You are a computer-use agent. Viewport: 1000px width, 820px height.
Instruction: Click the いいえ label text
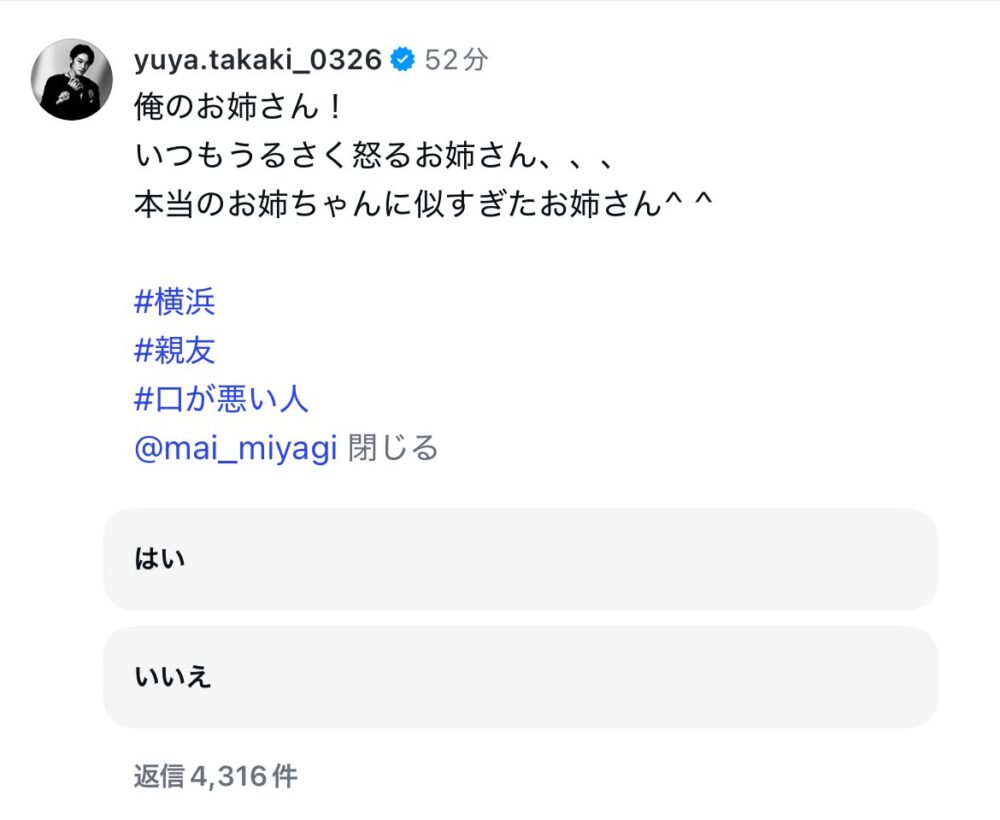coord(173,677)
